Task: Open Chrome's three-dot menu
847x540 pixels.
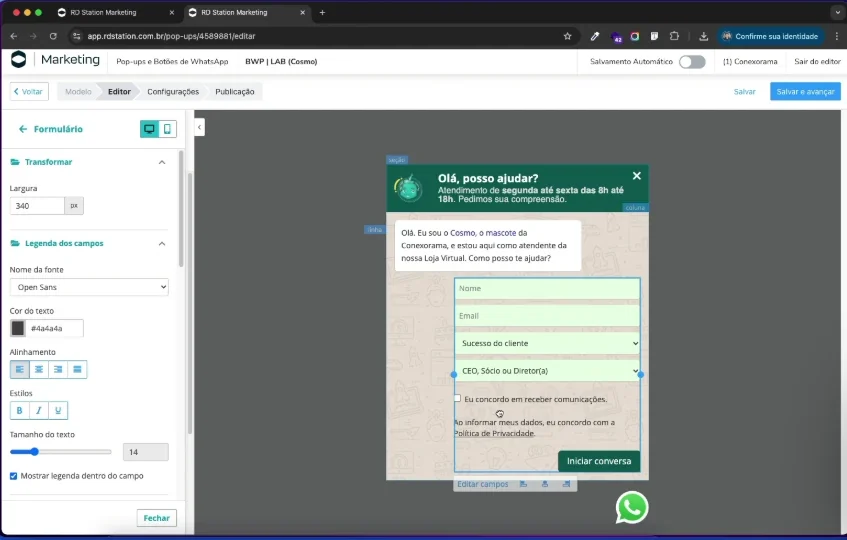Action: (x=837, y=36)
